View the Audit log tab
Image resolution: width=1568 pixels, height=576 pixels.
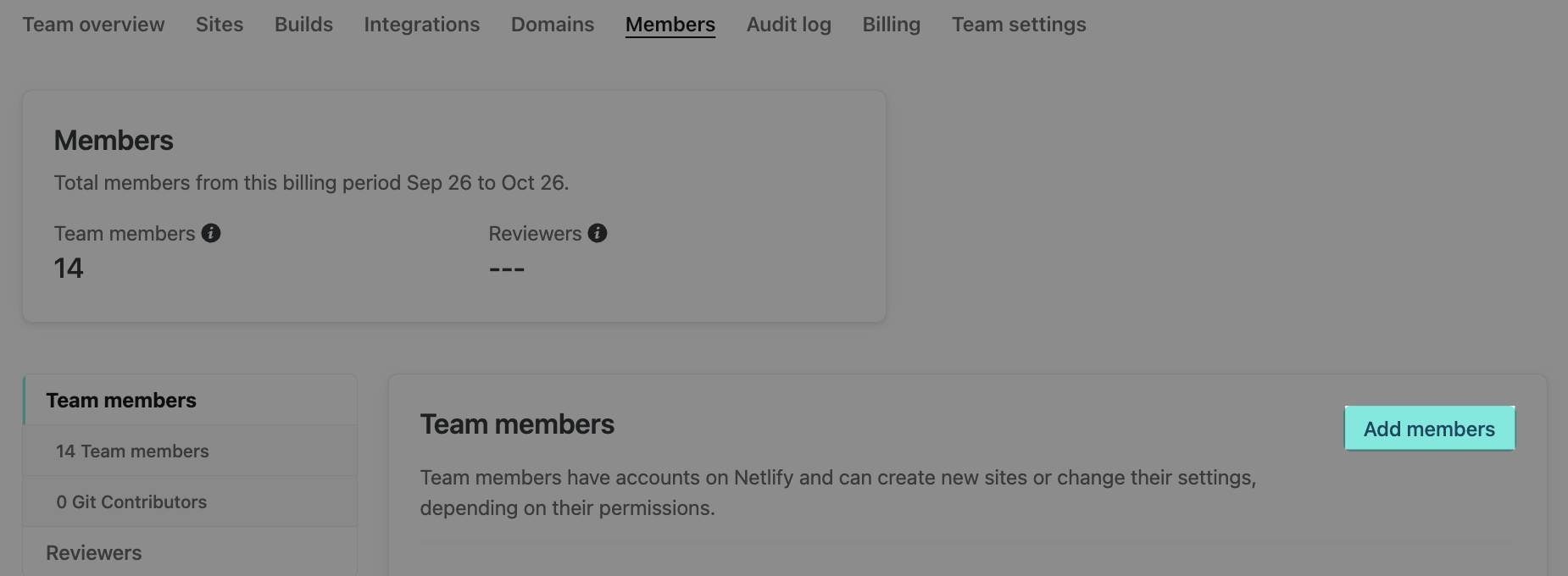click(x=789, y=25)
